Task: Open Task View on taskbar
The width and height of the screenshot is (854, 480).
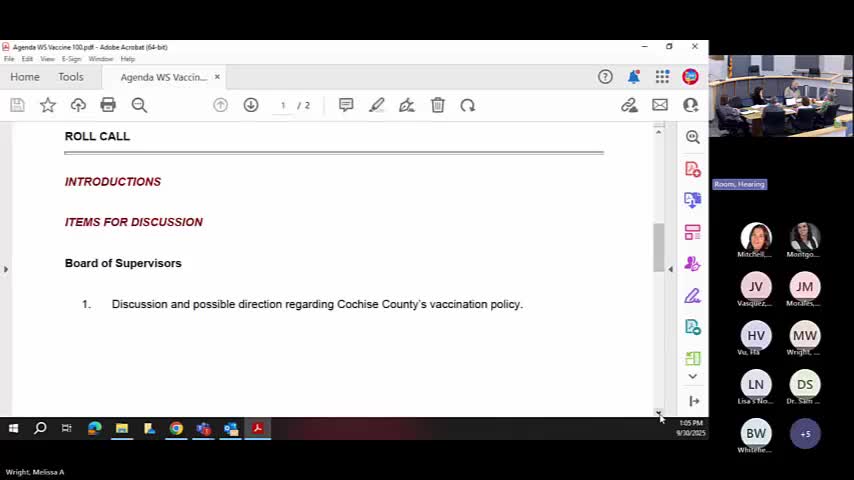Action: pos(66,429)
